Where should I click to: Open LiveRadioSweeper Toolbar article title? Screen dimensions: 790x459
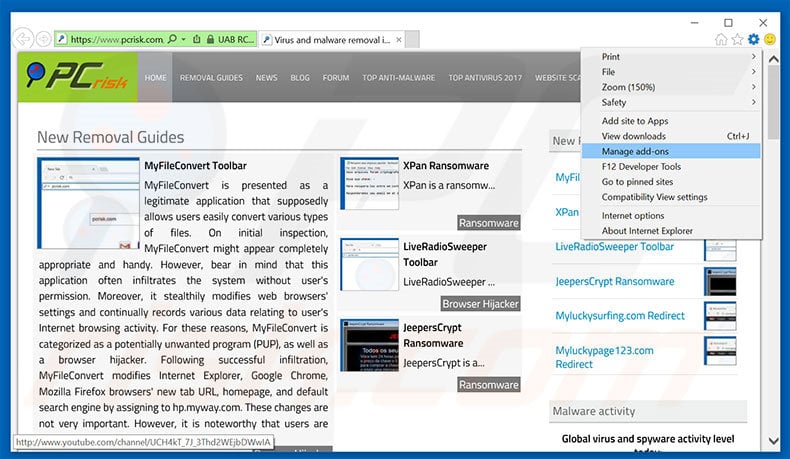445,254
